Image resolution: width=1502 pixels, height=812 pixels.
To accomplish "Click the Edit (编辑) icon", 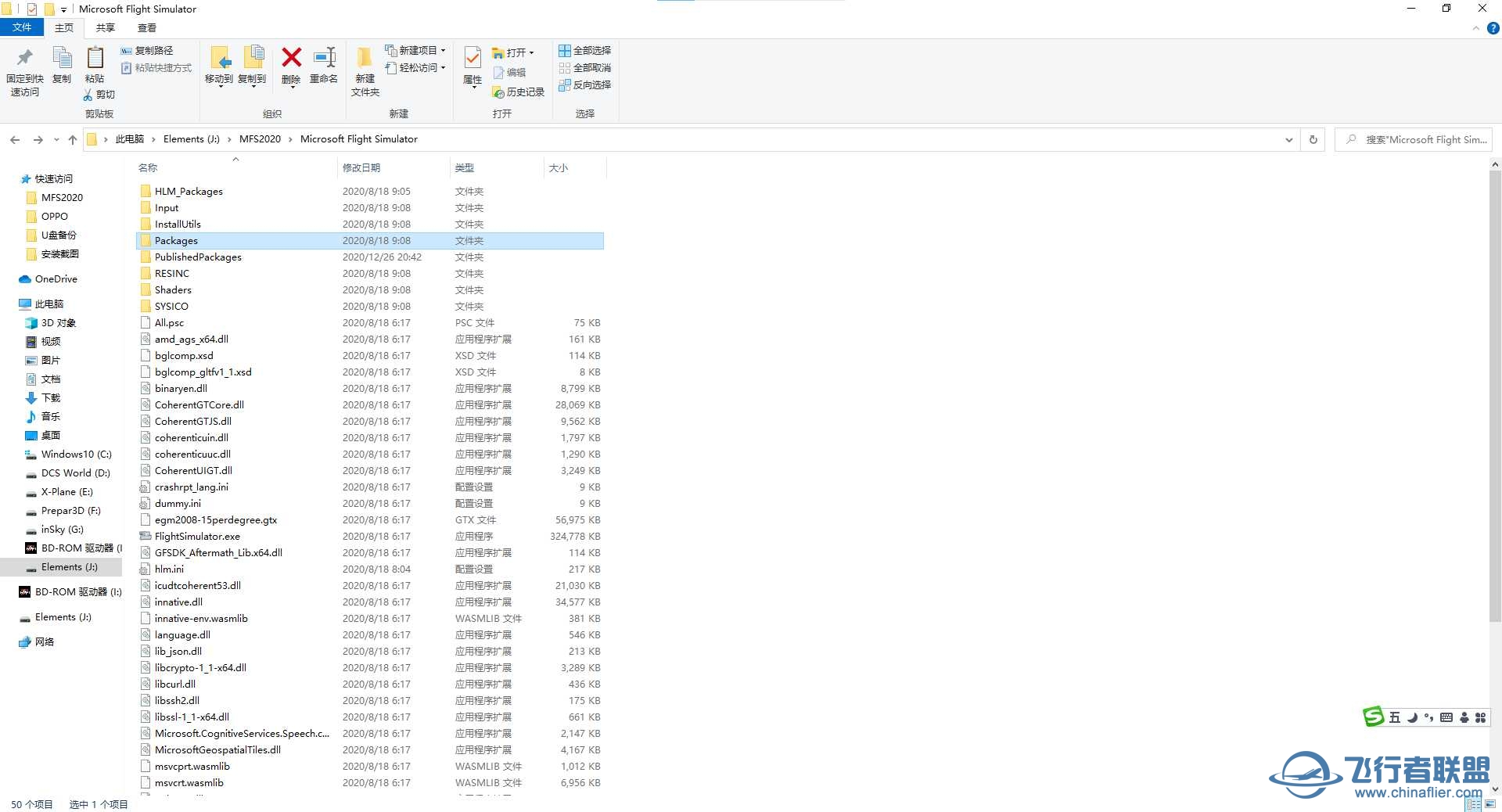I will coord(498,73).
